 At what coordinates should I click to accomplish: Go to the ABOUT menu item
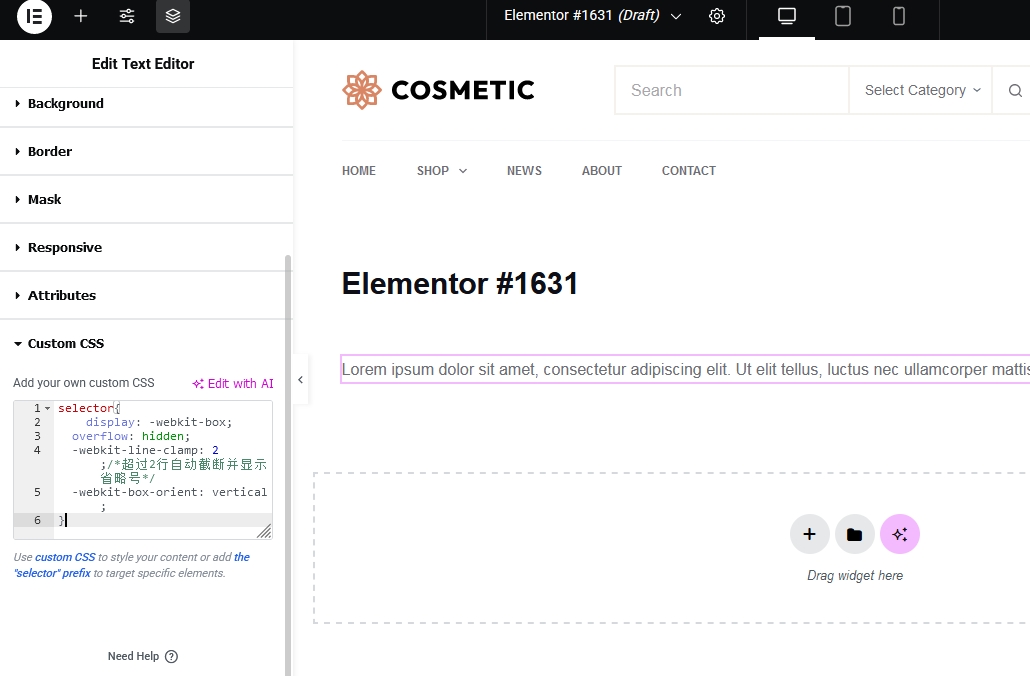tap(602, 171)
